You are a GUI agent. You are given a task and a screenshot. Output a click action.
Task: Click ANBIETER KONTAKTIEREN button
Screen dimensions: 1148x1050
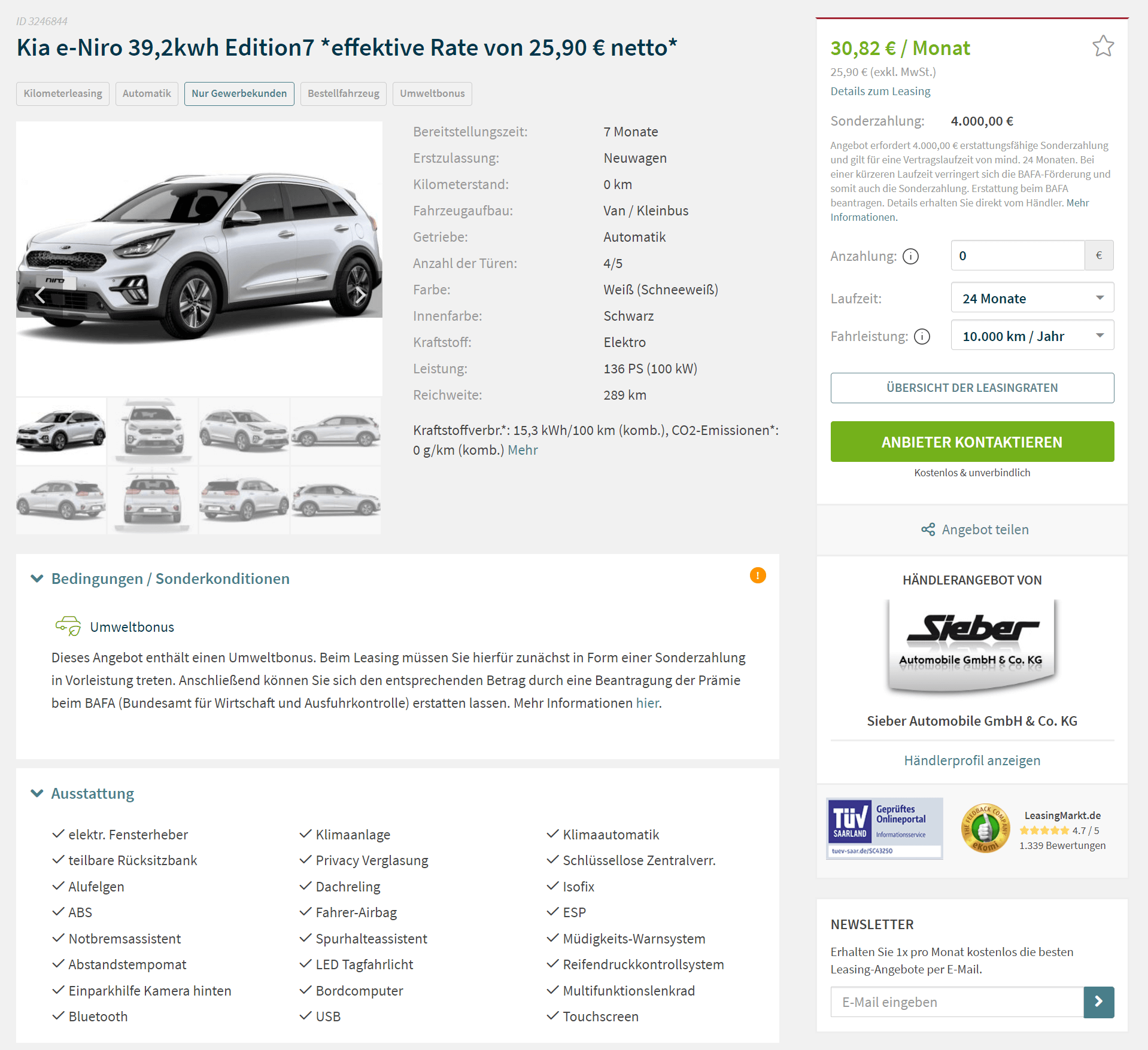pos(972,442)
